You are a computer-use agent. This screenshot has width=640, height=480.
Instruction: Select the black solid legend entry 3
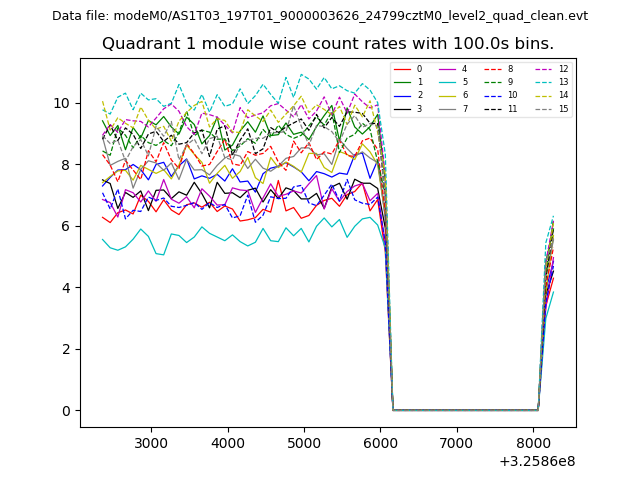pos(409,108)
